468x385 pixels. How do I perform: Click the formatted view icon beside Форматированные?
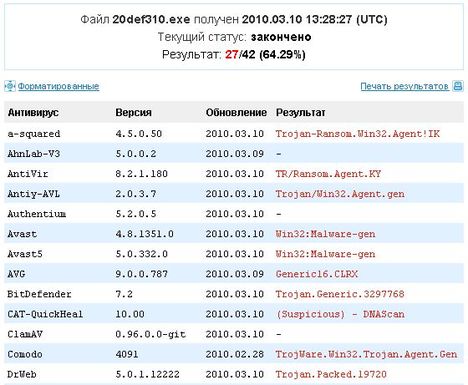click(x=10, y=86)
